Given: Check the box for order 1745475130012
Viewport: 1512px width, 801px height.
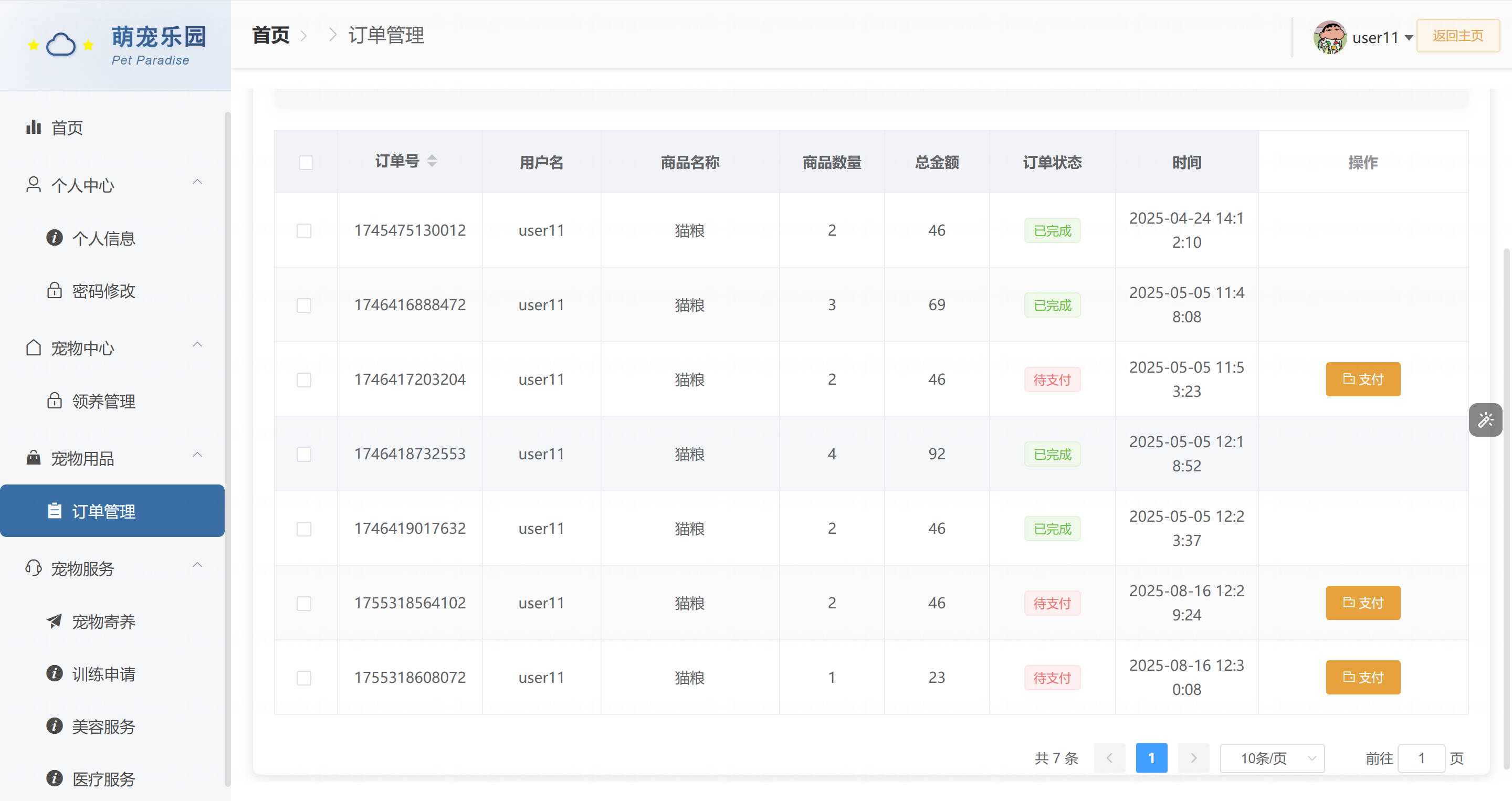Looking at the screenshot, I should pyautogui.click(x=304, y=230).
